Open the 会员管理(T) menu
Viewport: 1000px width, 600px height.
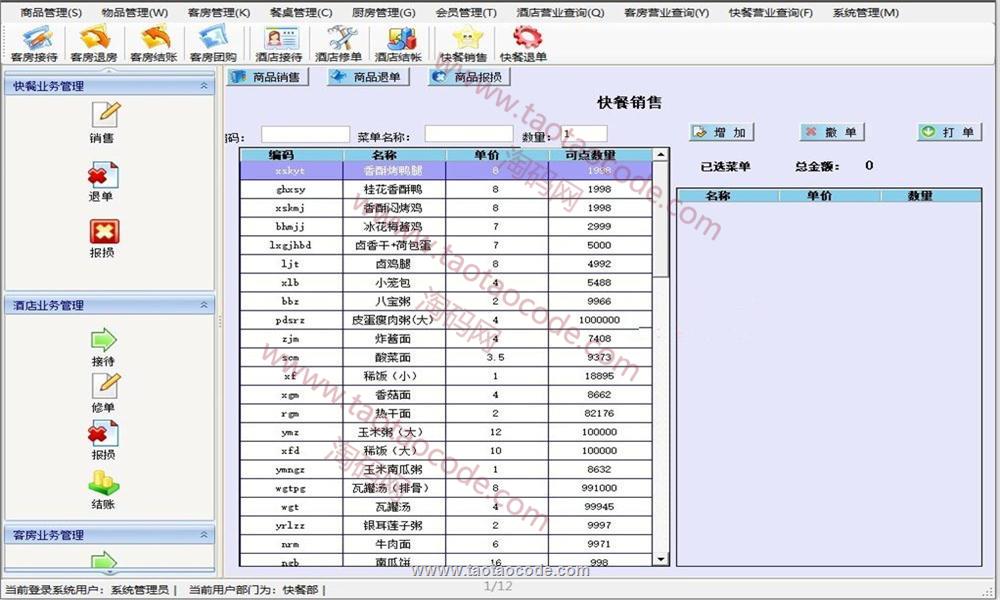465,13
